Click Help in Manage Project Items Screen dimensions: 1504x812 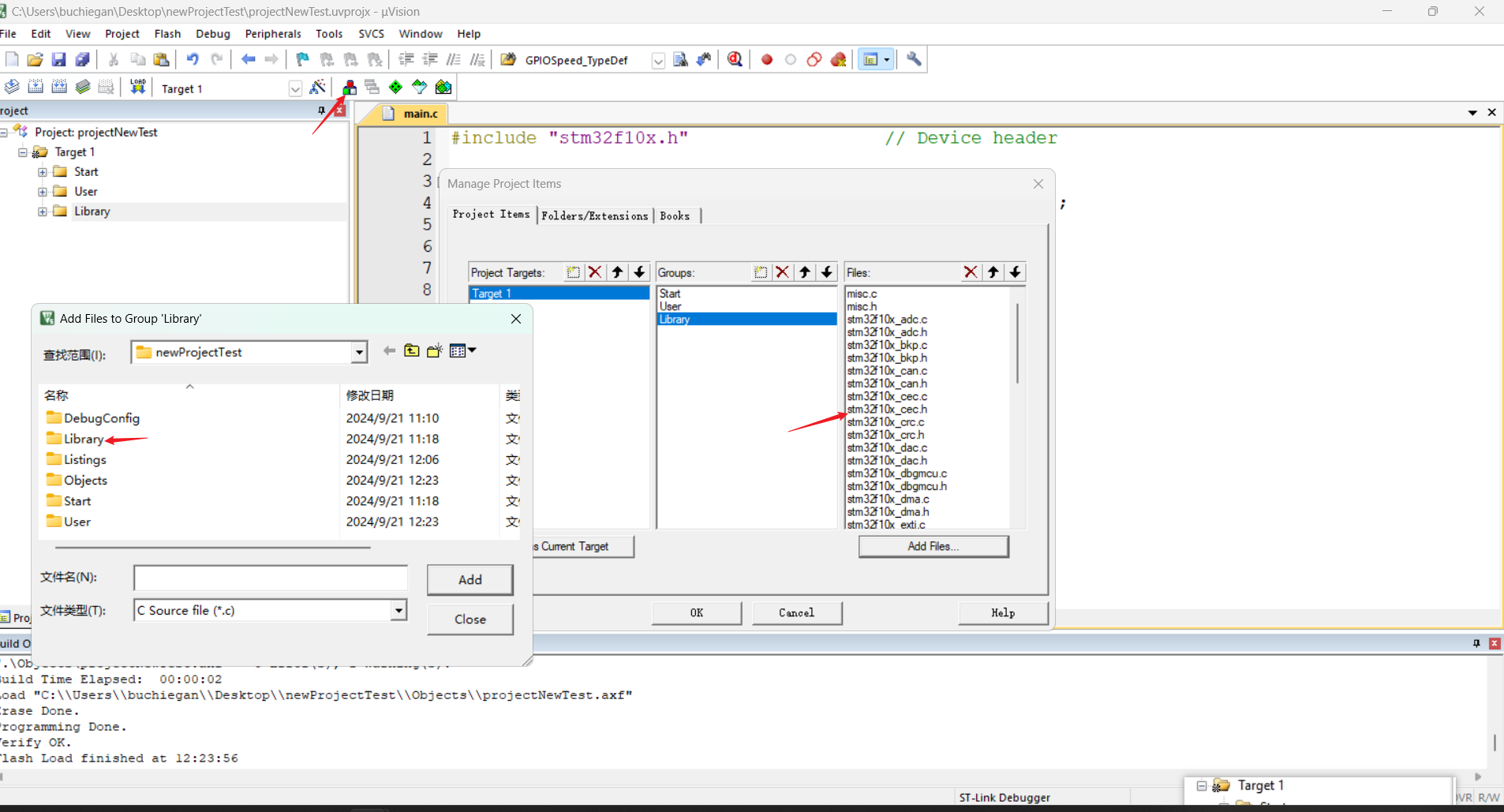[x=1003, y=612]
